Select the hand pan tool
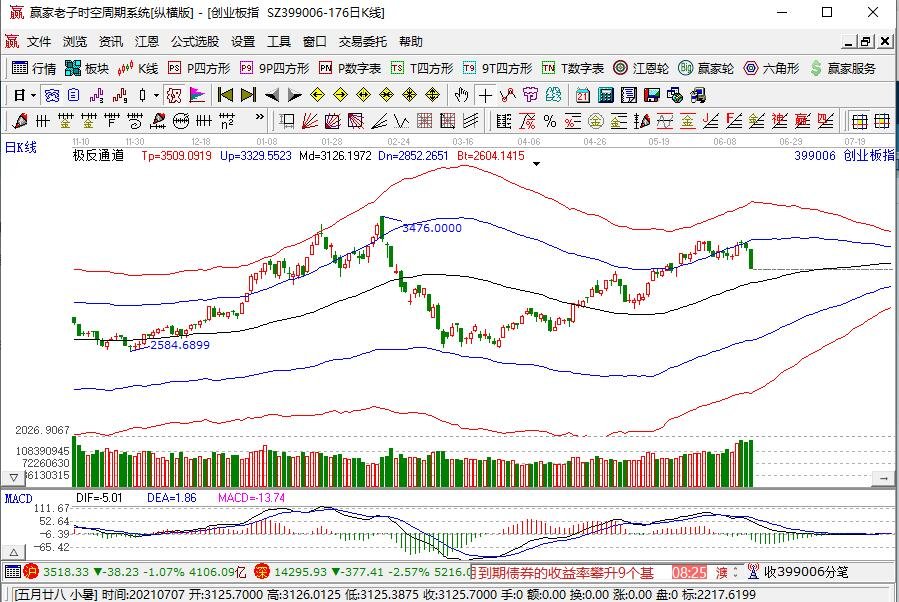Viewport: 899px width, 602px height. point(462,95)
